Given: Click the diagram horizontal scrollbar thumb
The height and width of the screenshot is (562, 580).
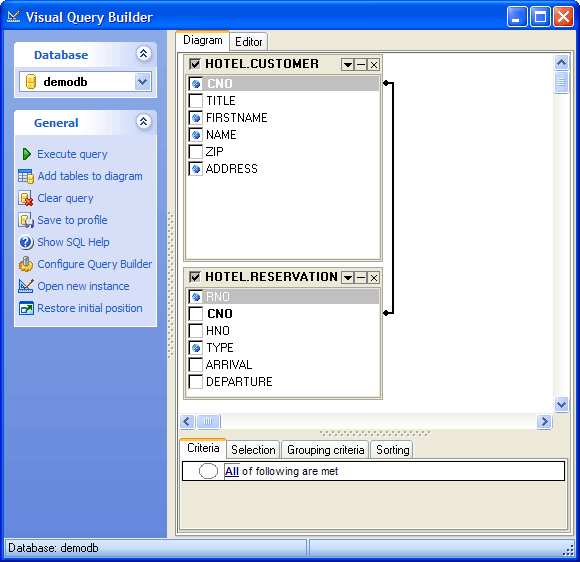Looking at the screenshot, I should click(208, 421).
